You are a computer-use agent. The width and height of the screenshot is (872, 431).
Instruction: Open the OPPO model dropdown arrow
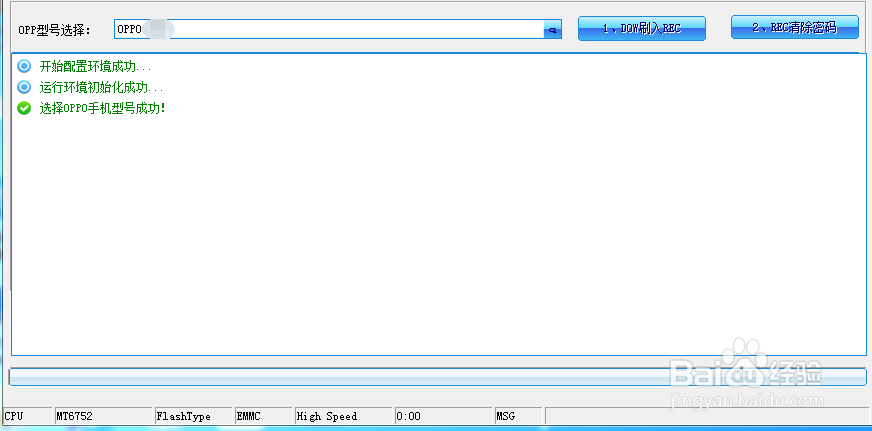pyautogui.click(x=552, y=30)
